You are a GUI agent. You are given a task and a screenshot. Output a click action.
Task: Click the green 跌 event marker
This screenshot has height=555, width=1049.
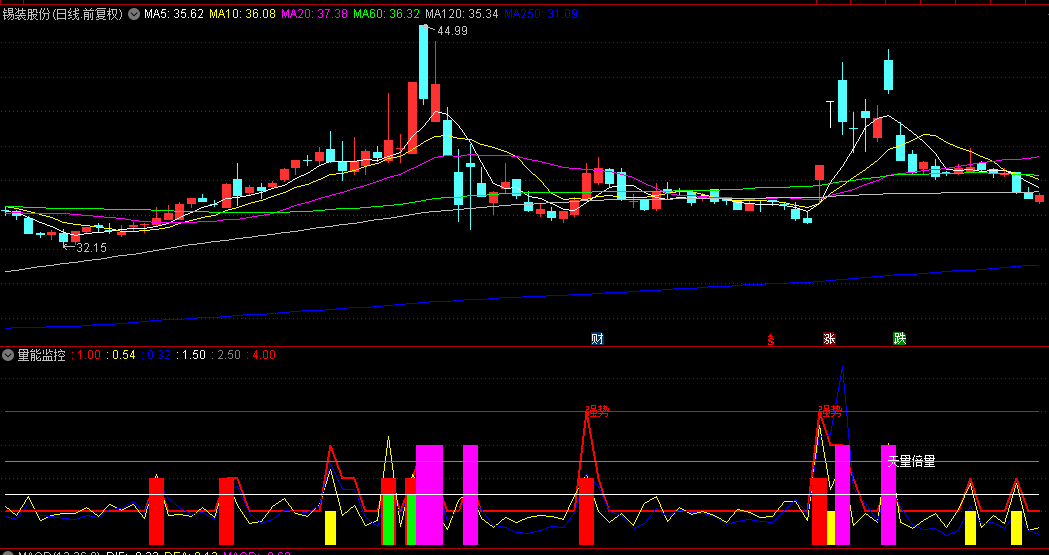[x=900, y=338]
